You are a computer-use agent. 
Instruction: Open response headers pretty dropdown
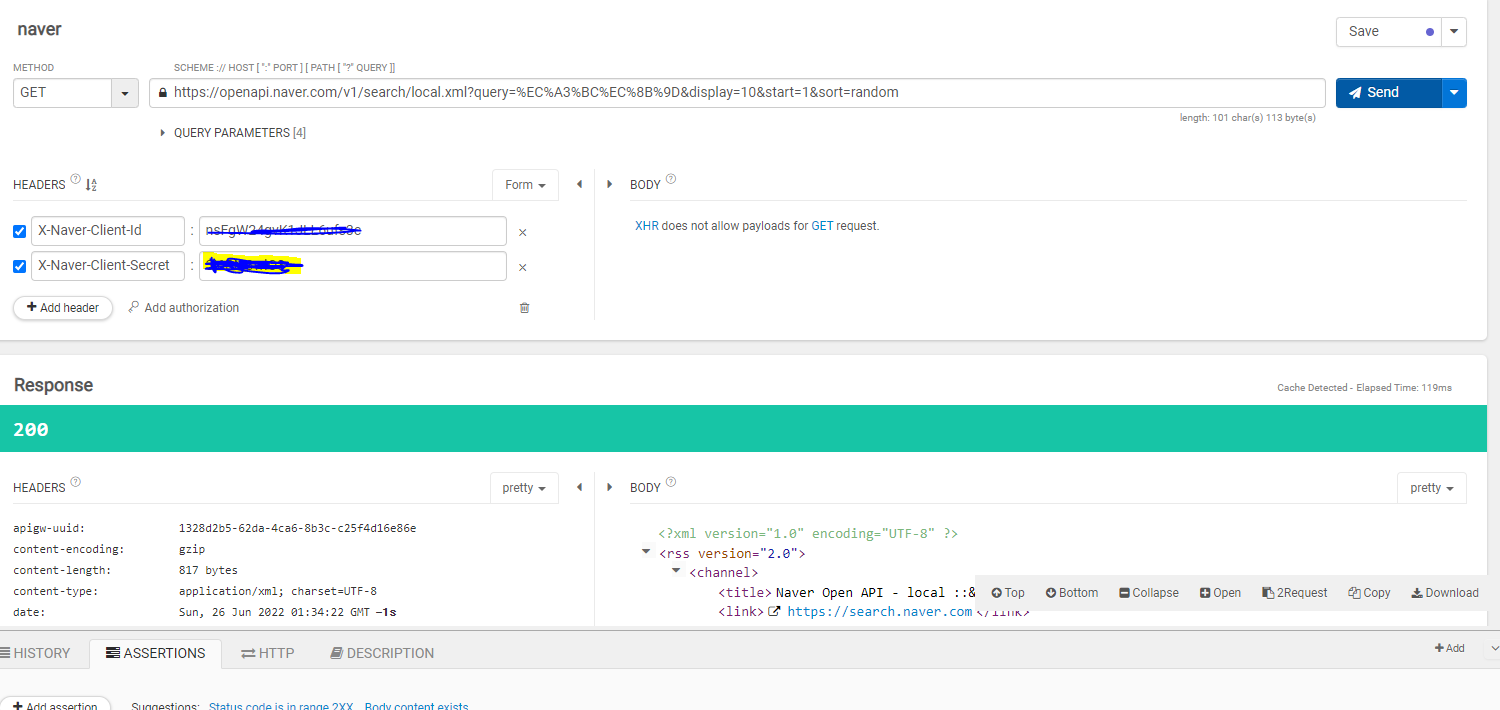pyautogui.click(x=525, y=488)
